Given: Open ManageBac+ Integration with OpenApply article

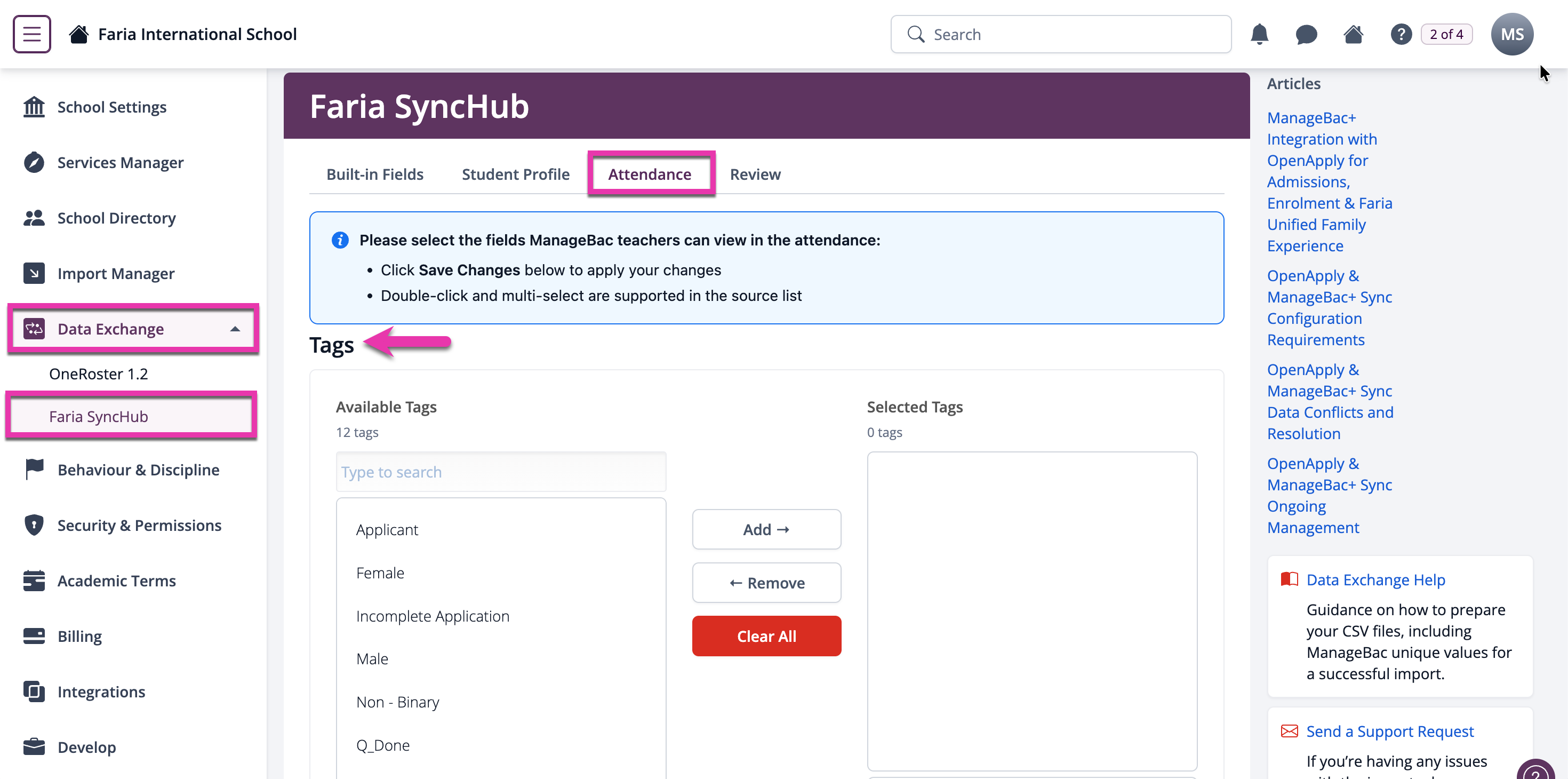Looking at the screenshot, I should [x=1330, y=181].
